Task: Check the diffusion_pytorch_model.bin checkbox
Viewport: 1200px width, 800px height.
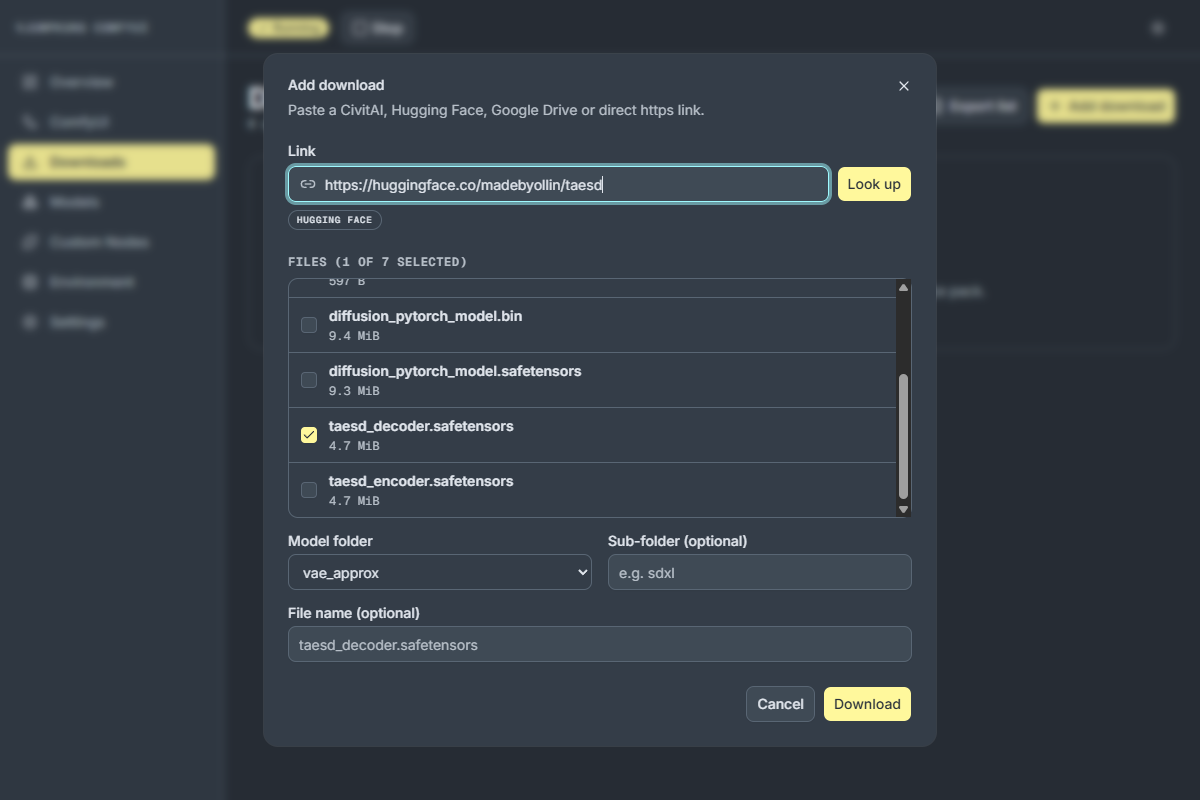Action: [x=309, y=325]
